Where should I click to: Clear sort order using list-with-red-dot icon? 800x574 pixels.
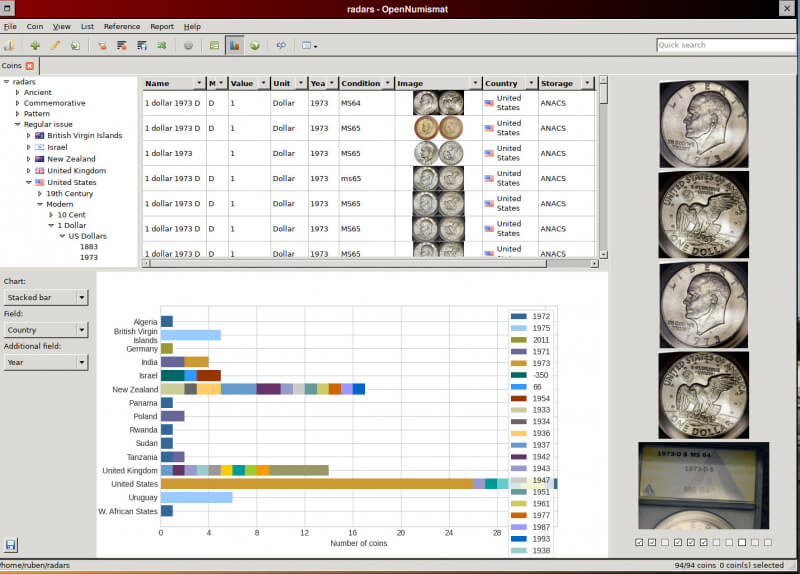click(121, 45)
